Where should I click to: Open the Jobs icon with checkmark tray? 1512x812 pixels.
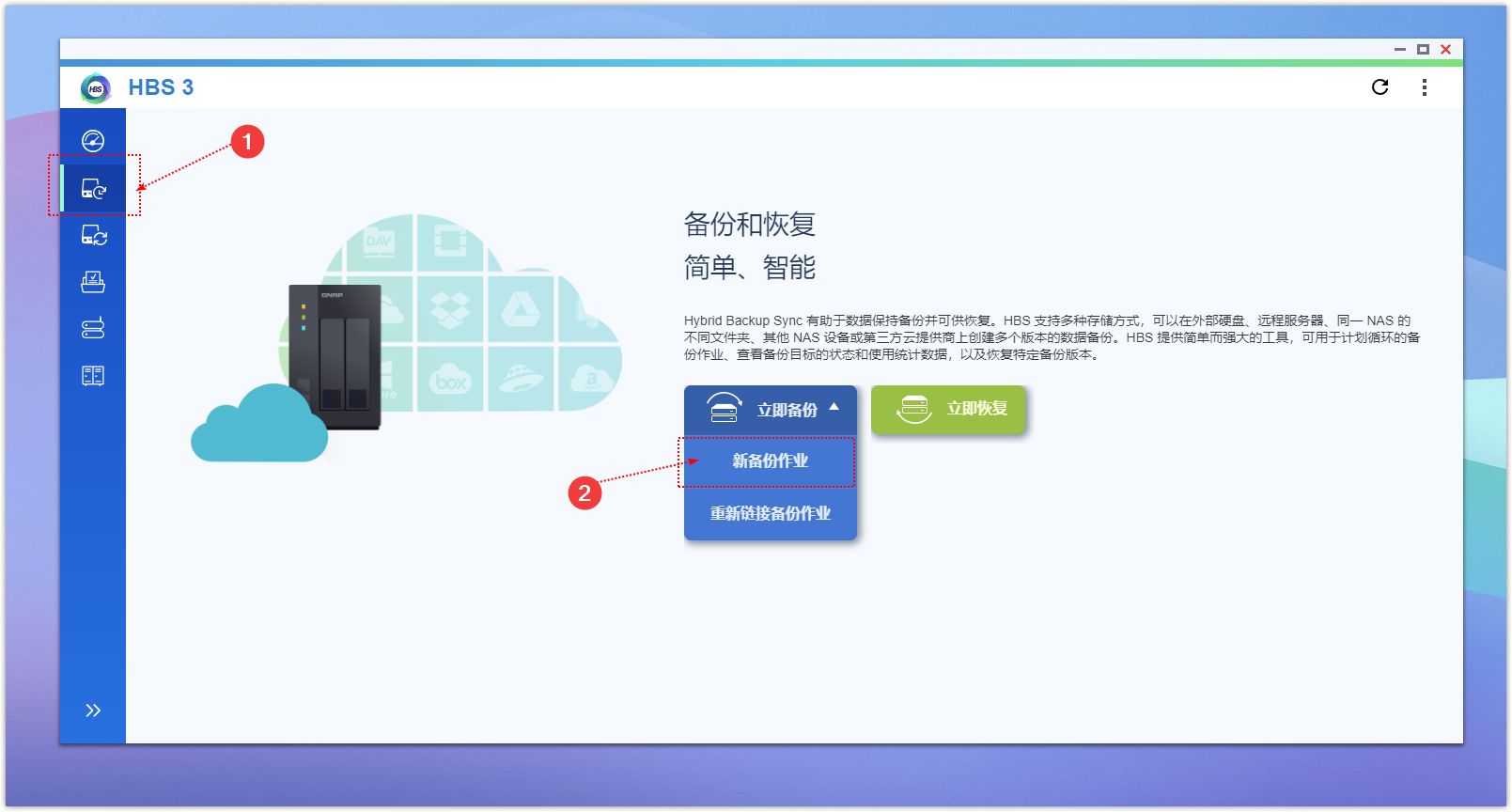[93, 282]
